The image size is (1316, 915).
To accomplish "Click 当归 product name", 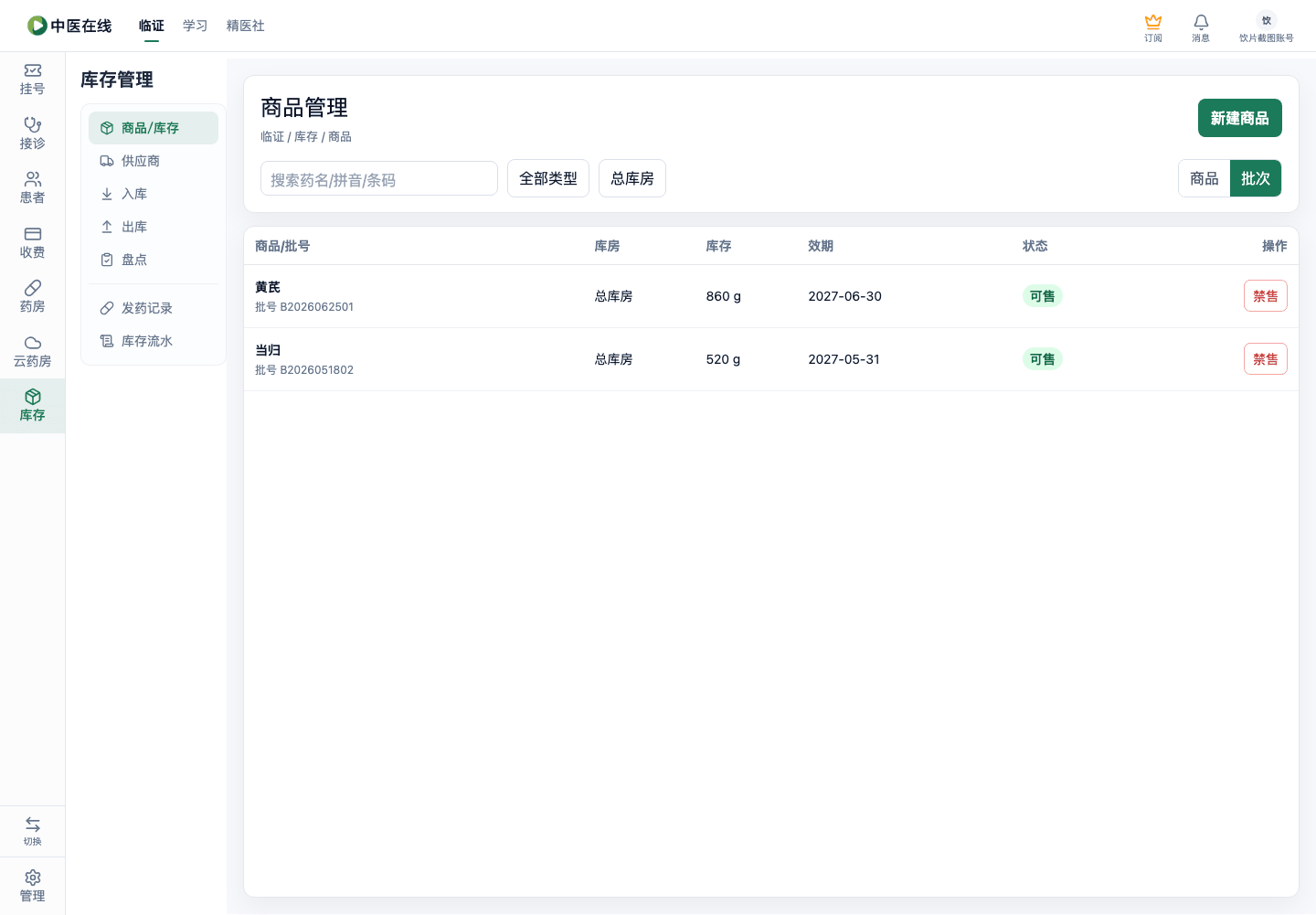I will tap(268, 350).
